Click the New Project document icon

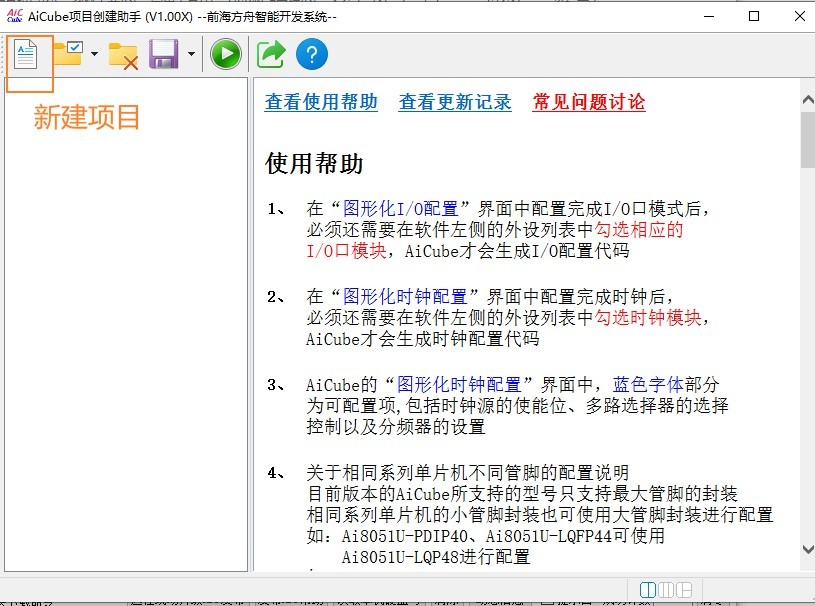26,54
